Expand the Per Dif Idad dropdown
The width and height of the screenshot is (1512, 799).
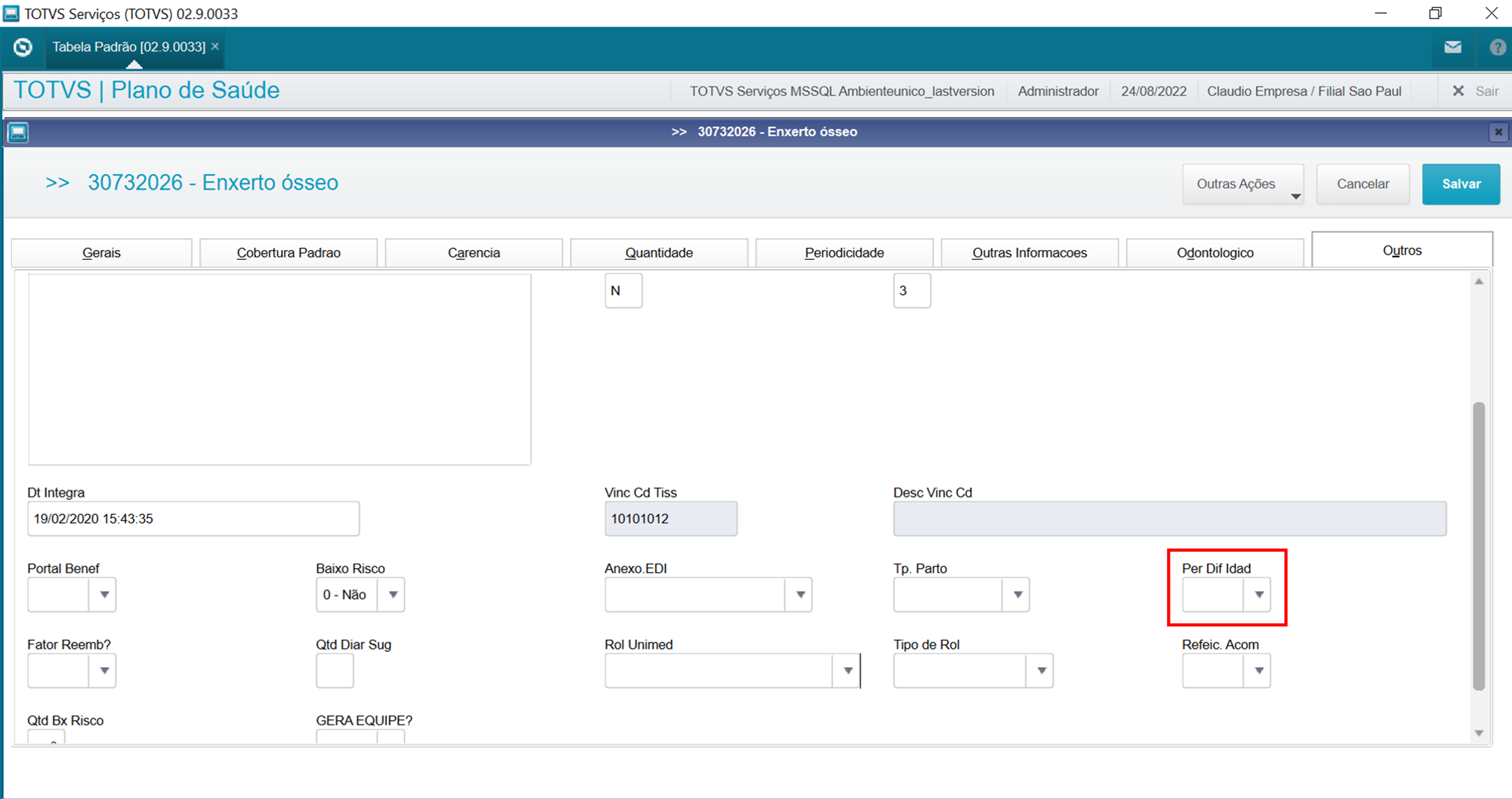point(1258,594)
